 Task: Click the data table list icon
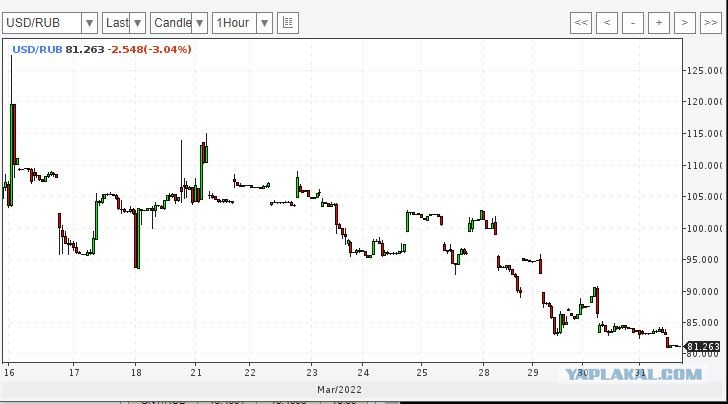click(x=288, y=23)
